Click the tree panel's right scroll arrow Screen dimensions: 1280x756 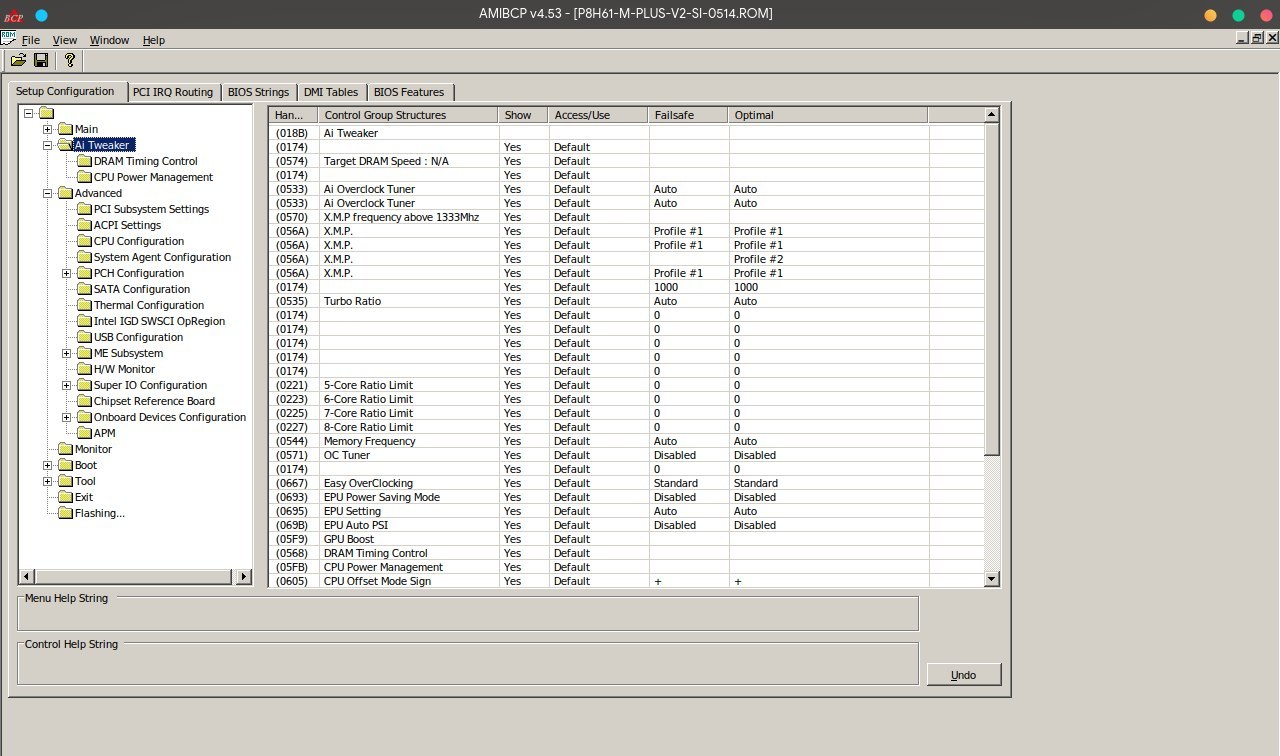tap(243, 577)
